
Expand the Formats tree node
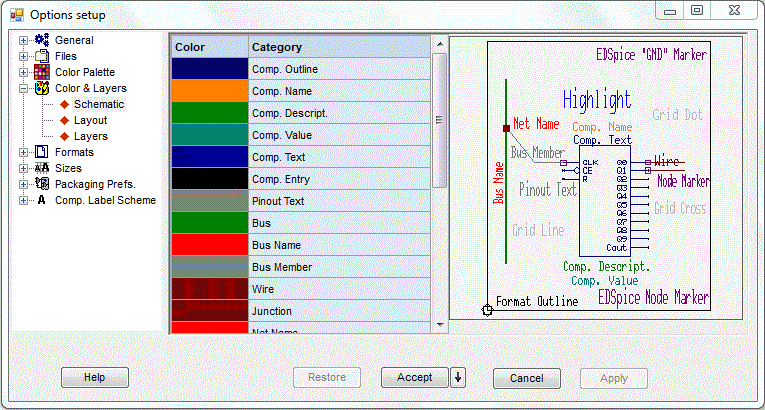[x=23, y=152]
